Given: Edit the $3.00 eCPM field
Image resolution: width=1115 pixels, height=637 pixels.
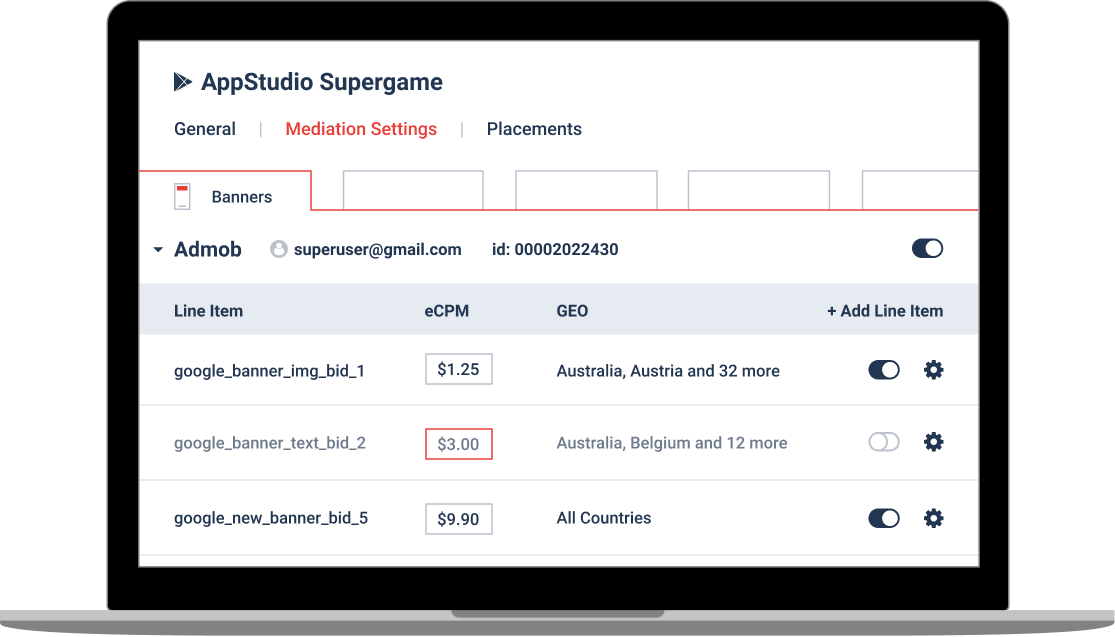Looking at the screenshot, I should click(459, 444).
